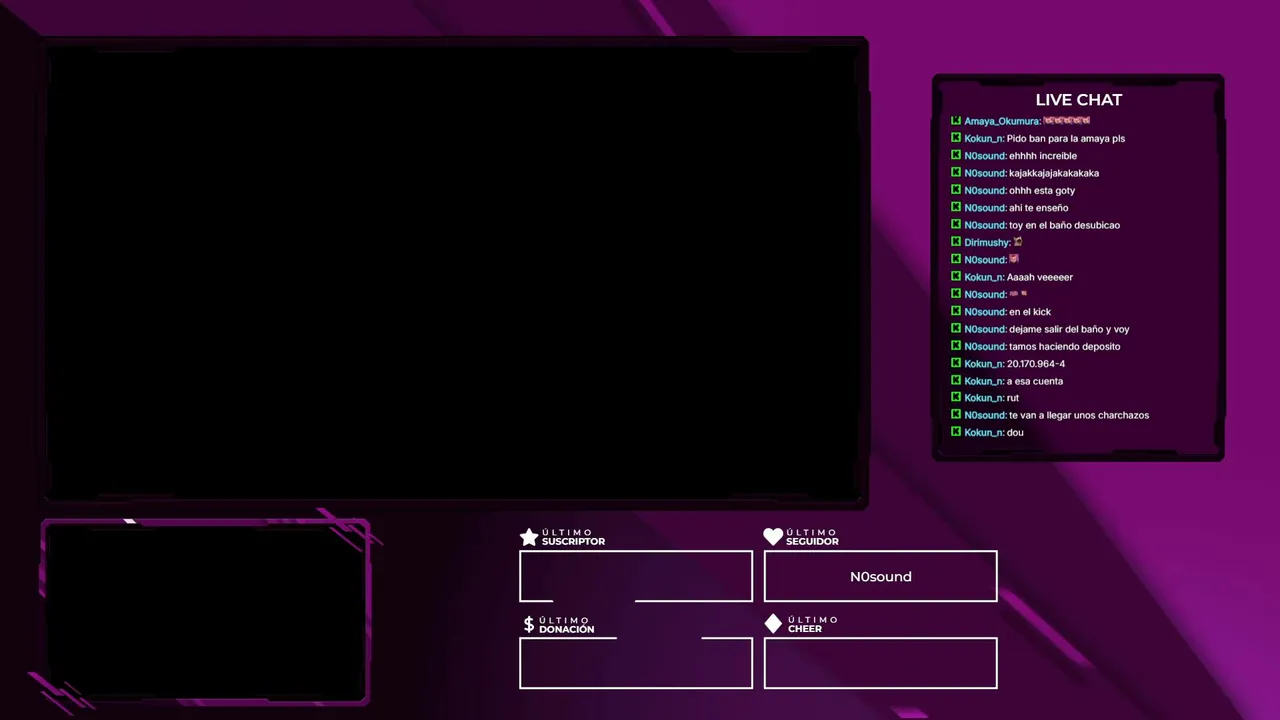This screenshot has width=1280, height=720.
Task: Click the Kick badge on the 'Pido ban' message
Action: point(956,138)
